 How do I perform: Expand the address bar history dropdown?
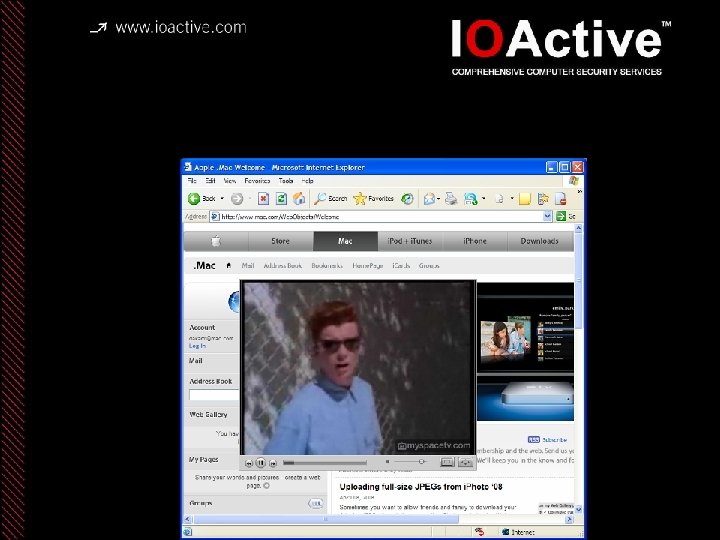coord(547,216)
